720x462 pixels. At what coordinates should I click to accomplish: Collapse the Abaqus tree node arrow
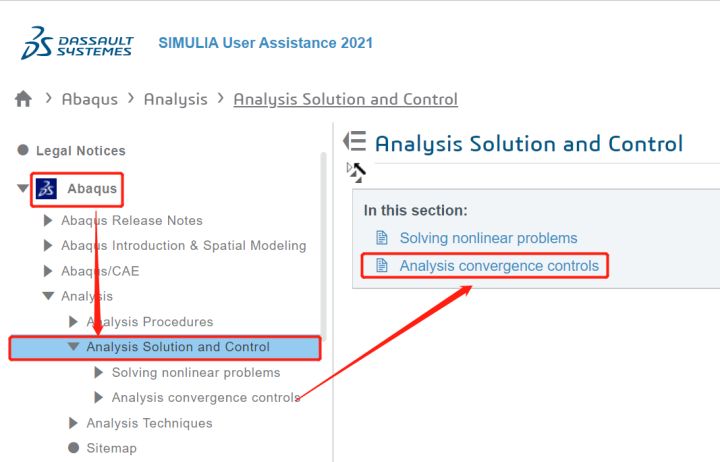(22, 188)
